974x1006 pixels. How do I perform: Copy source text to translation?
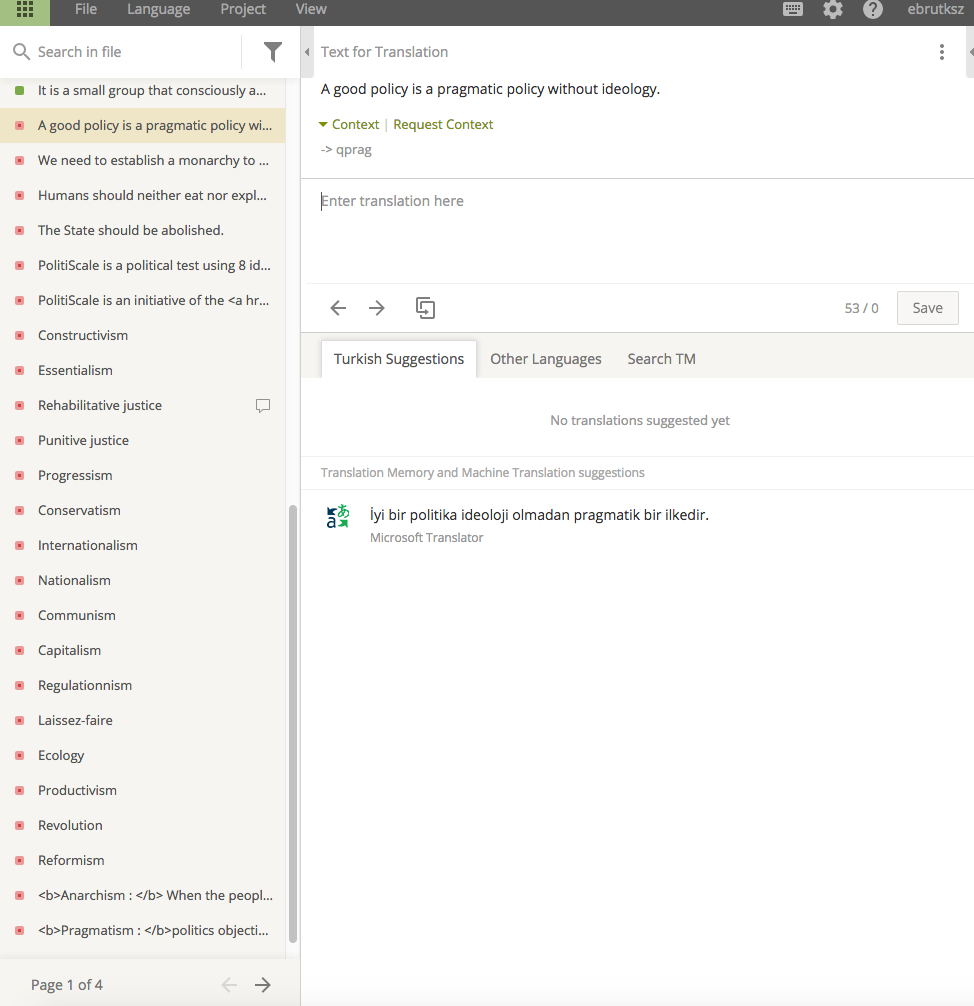425,308
